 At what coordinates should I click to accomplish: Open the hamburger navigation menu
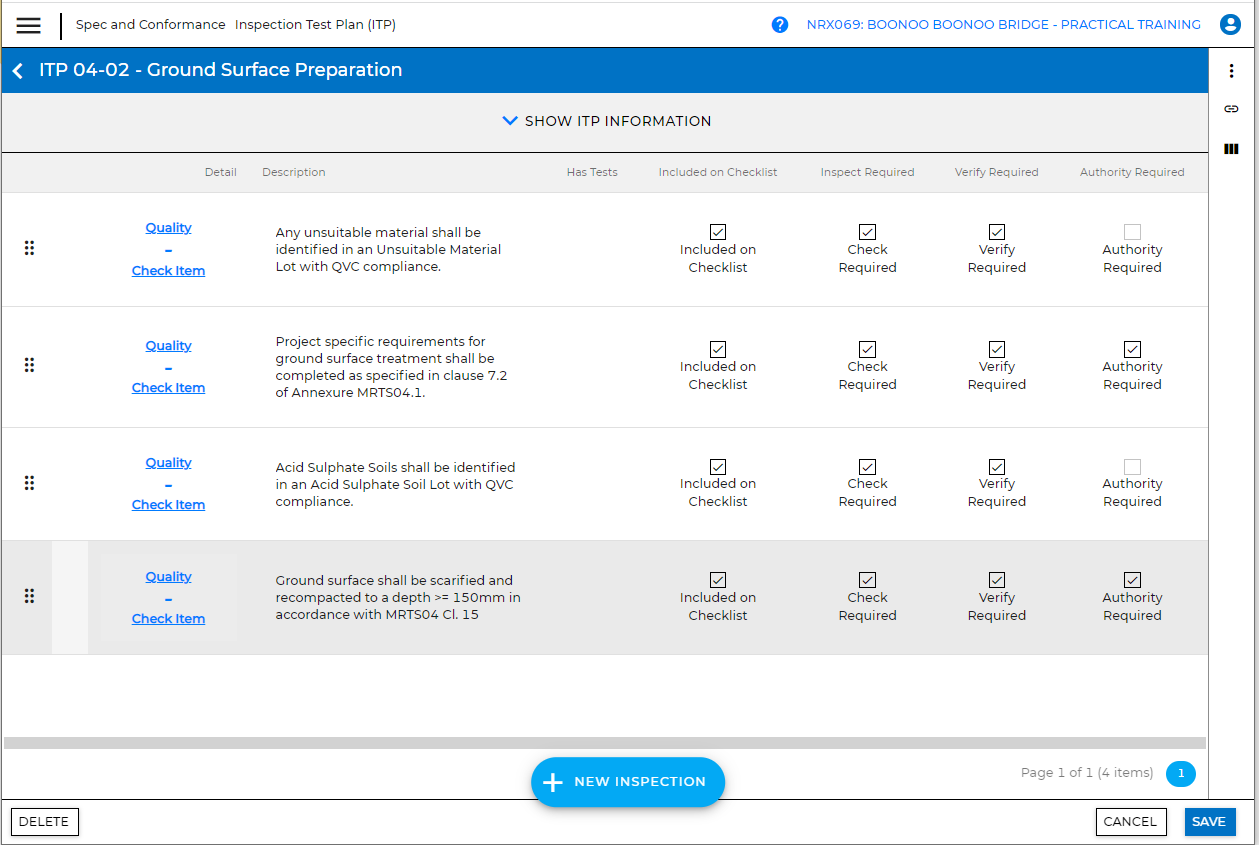click(28, 25)
